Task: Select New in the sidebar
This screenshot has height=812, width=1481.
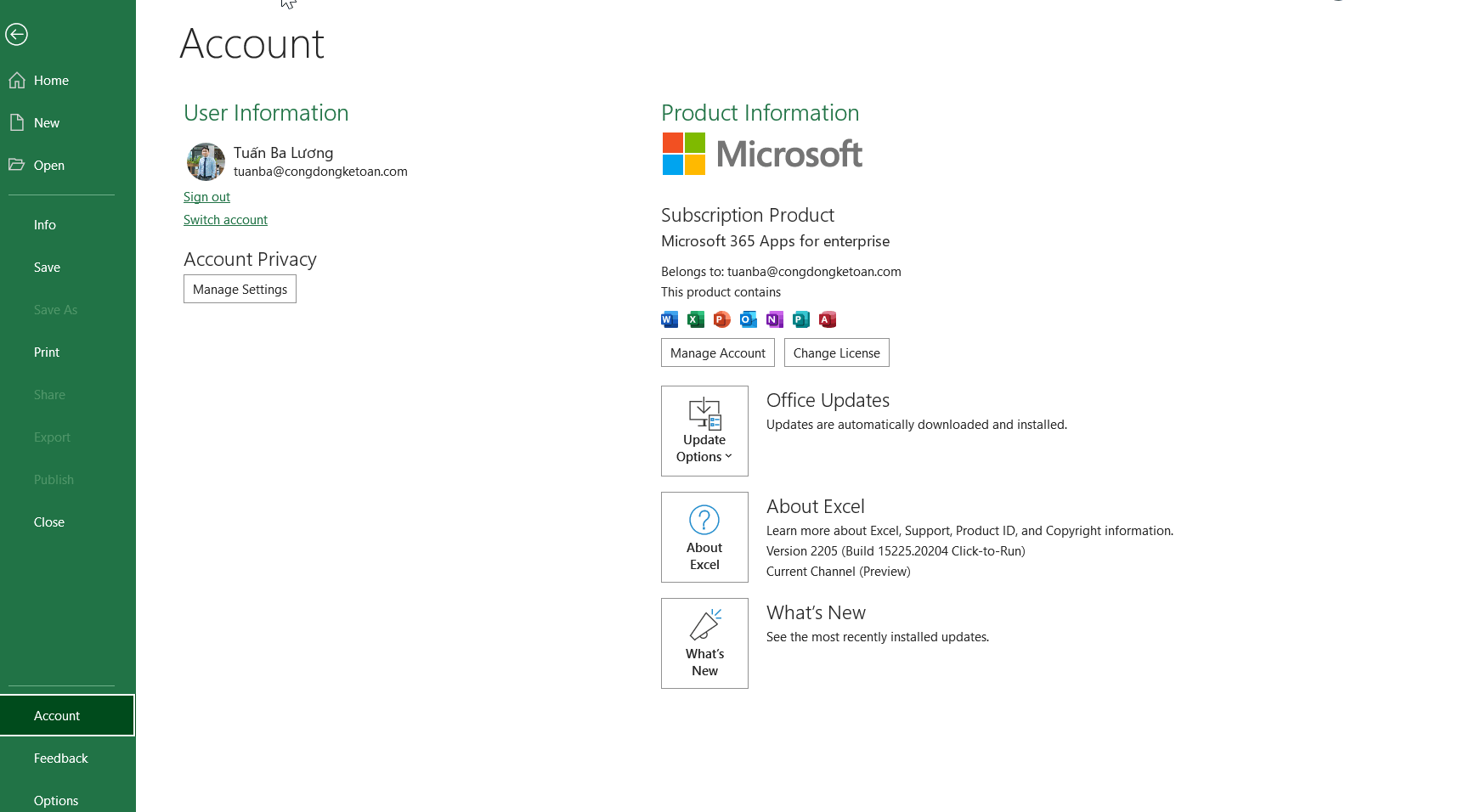Action: pyautogui.click(x=68, y=122)
